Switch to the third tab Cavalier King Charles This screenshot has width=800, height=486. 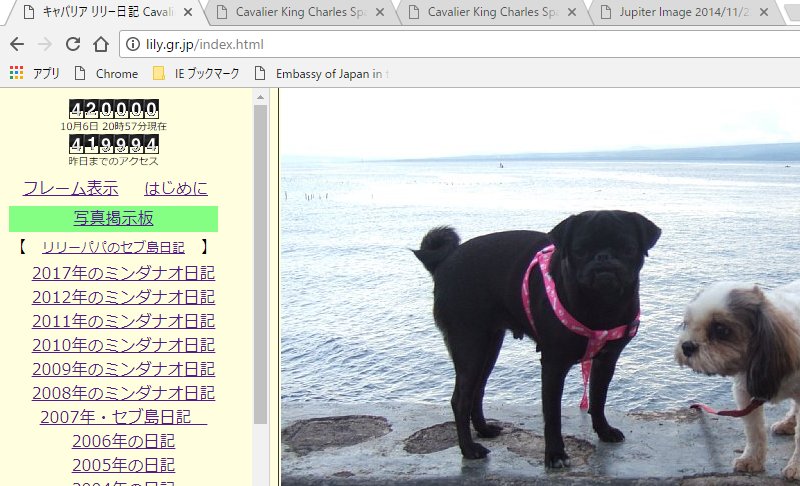[x=492, y=12]
